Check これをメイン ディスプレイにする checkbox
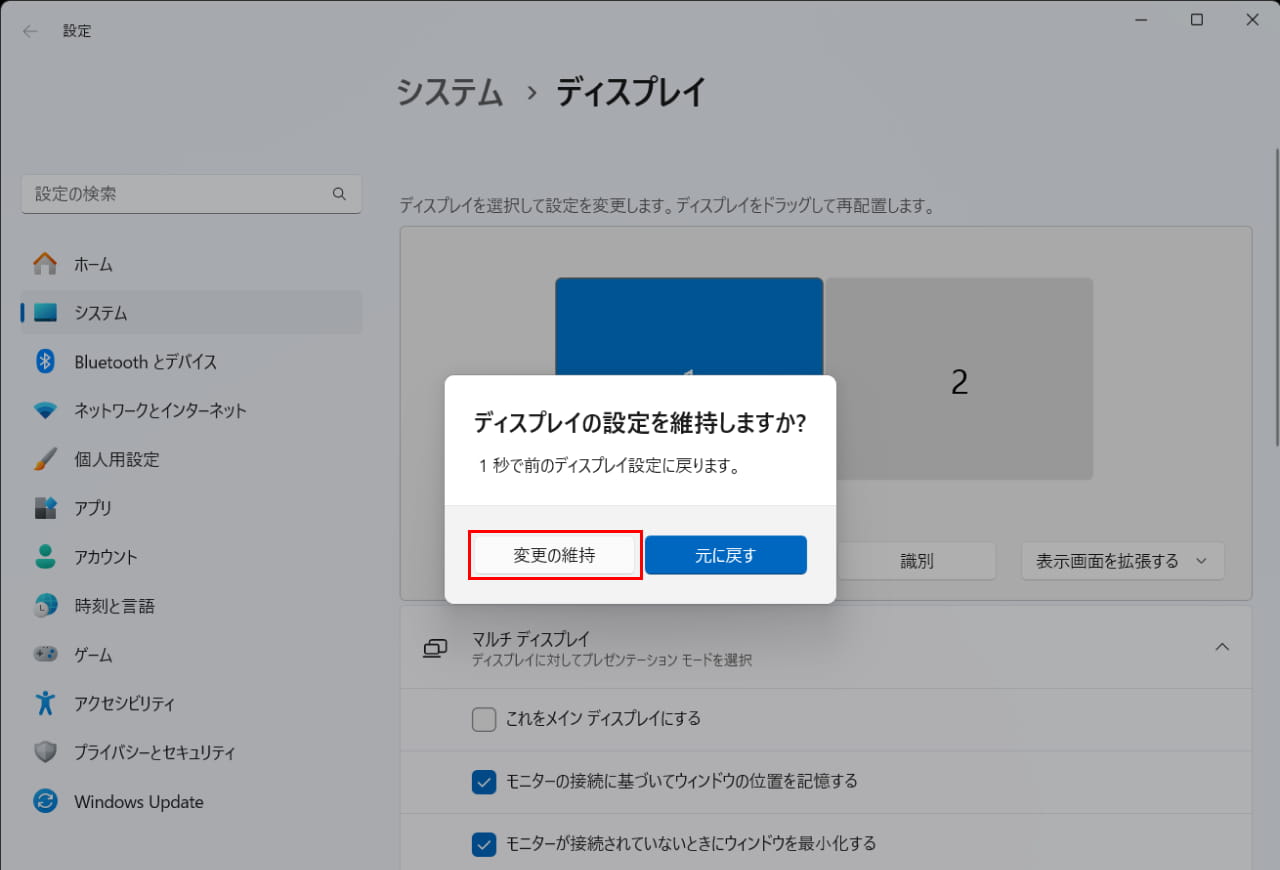Viewport: 1280px width, 870px height. tap(484, 719)
